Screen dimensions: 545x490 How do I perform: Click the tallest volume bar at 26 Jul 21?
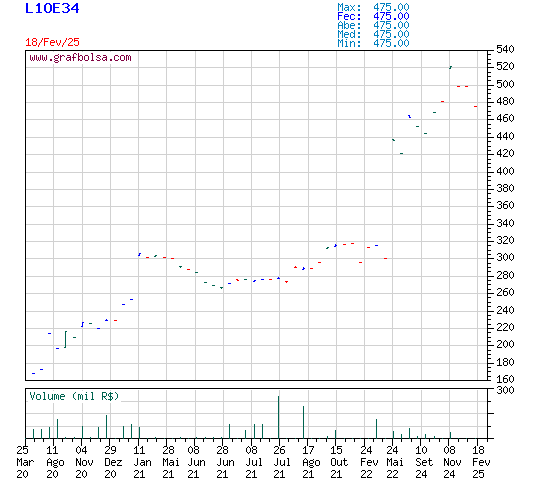click(x=278, y=417)
